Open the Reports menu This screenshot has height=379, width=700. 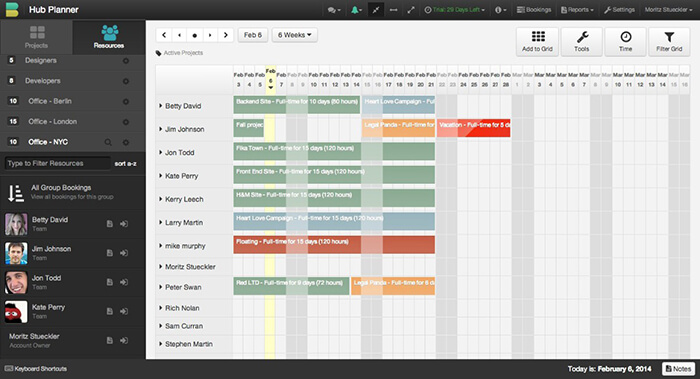577,10
